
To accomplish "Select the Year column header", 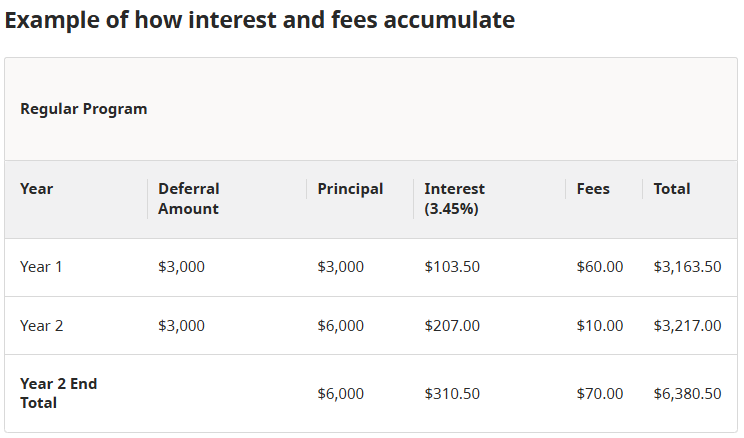I will coord(37,189).
